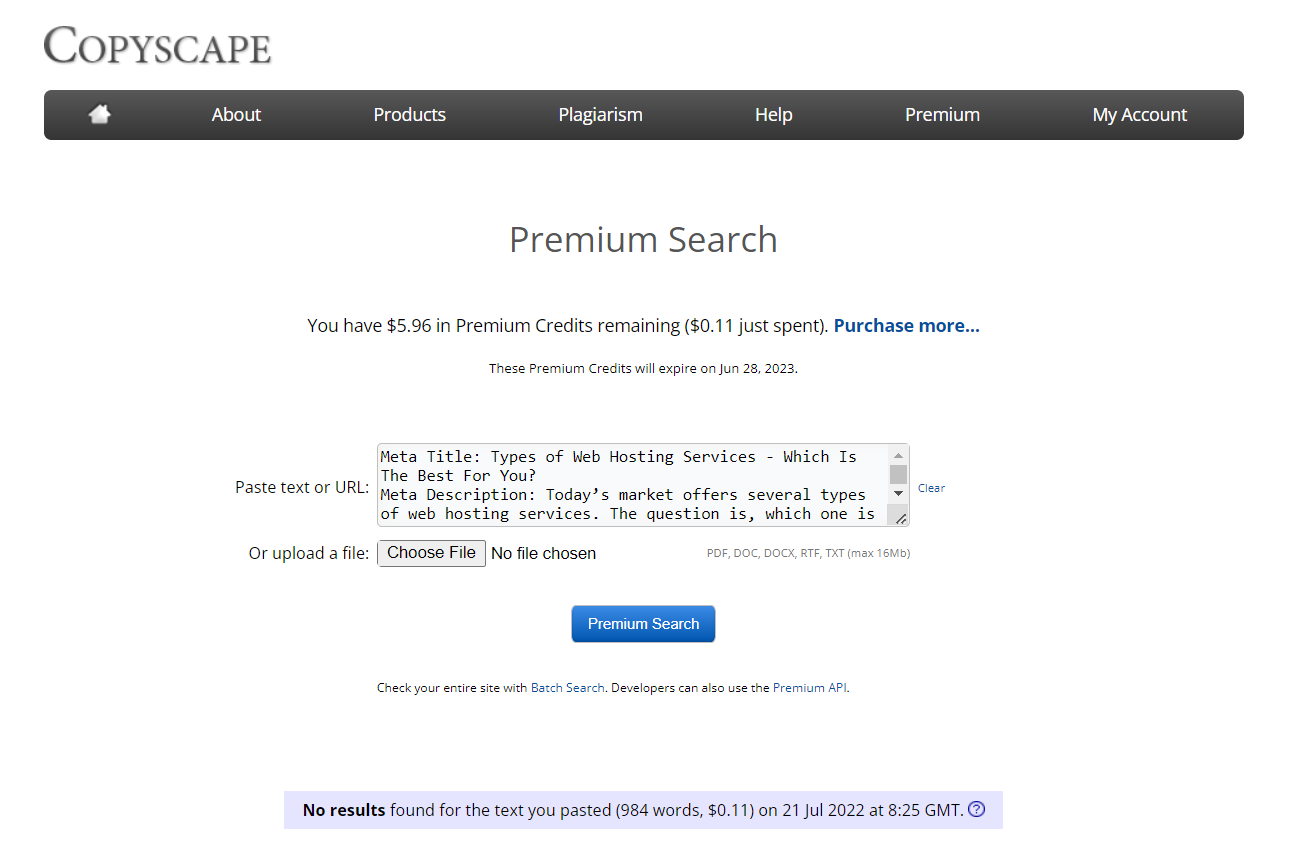Click the 'No file chosen' text
This screenshot has height=862, width=1291.
(544, 553)
